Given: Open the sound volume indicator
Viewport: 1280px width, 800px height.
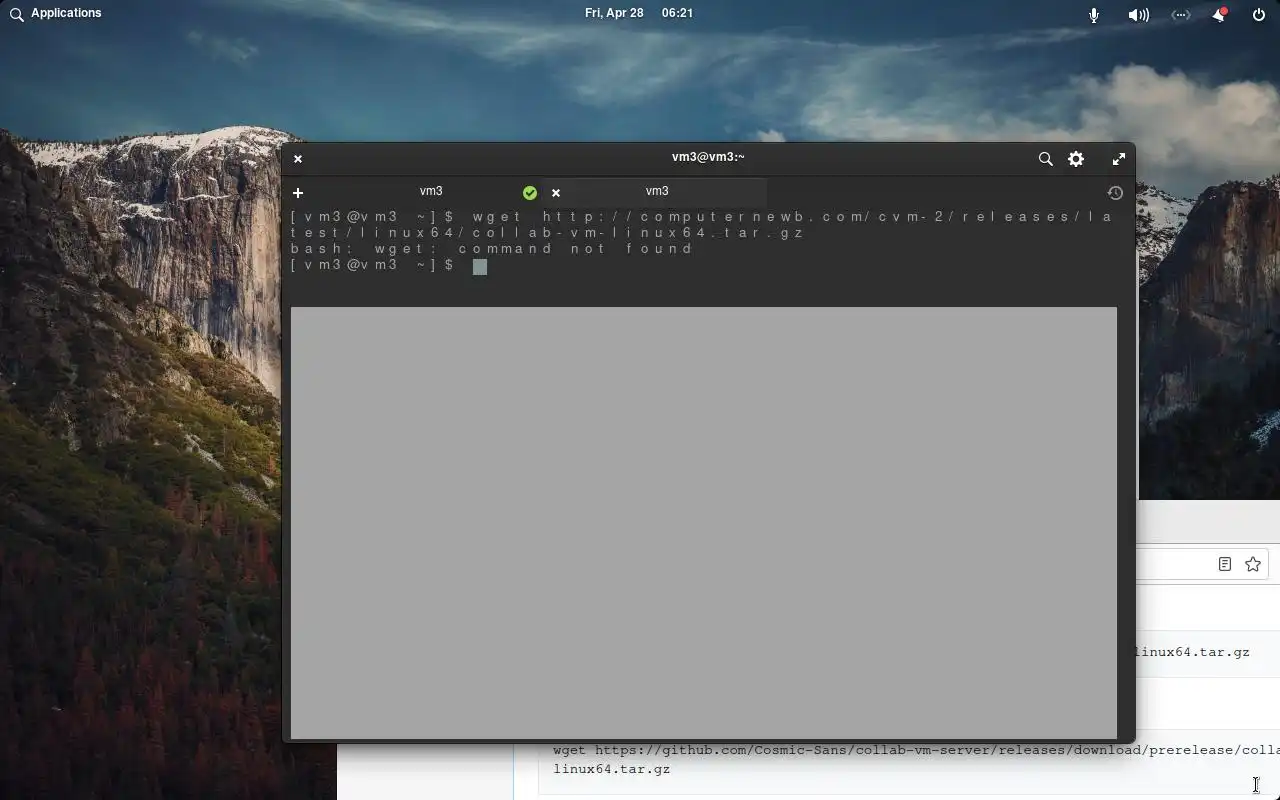Looking at the screenshot, I should 1138,15.
